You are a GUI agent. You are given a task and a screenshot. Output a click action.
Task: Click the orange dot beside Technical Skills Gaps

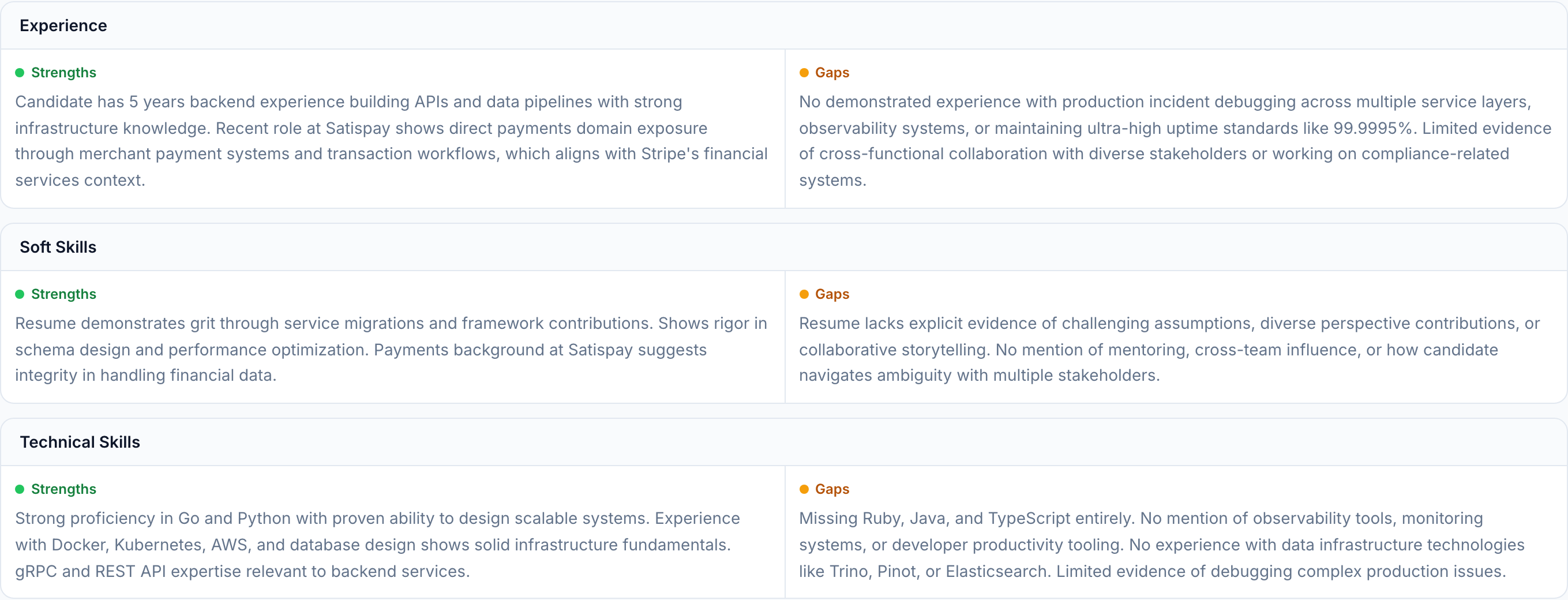click(x=804, y=489)
